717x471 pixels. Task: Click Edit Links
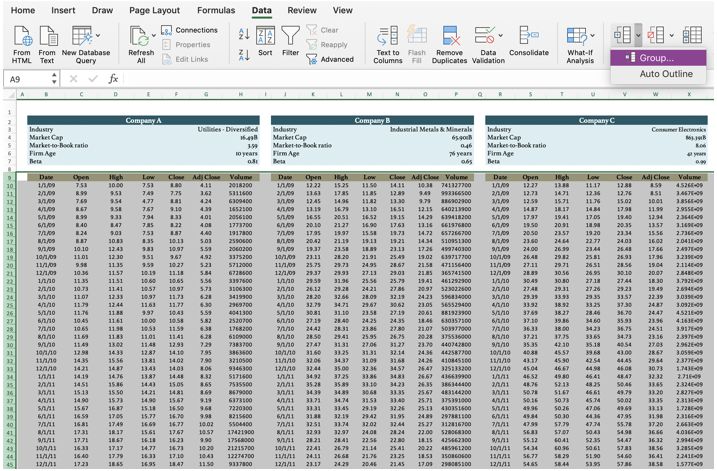(x=185, y=59)
